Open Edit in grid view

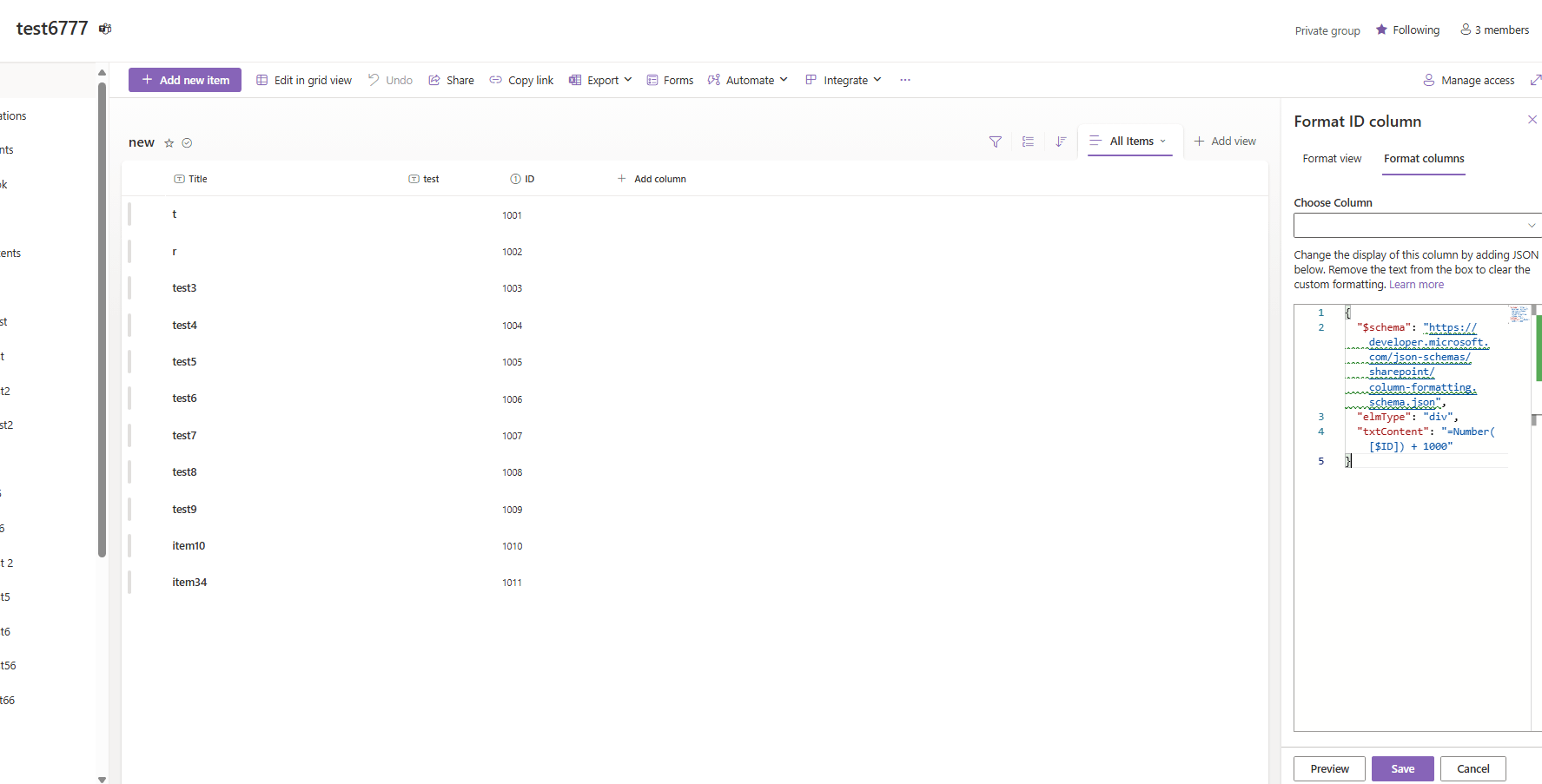pos(304,80)
